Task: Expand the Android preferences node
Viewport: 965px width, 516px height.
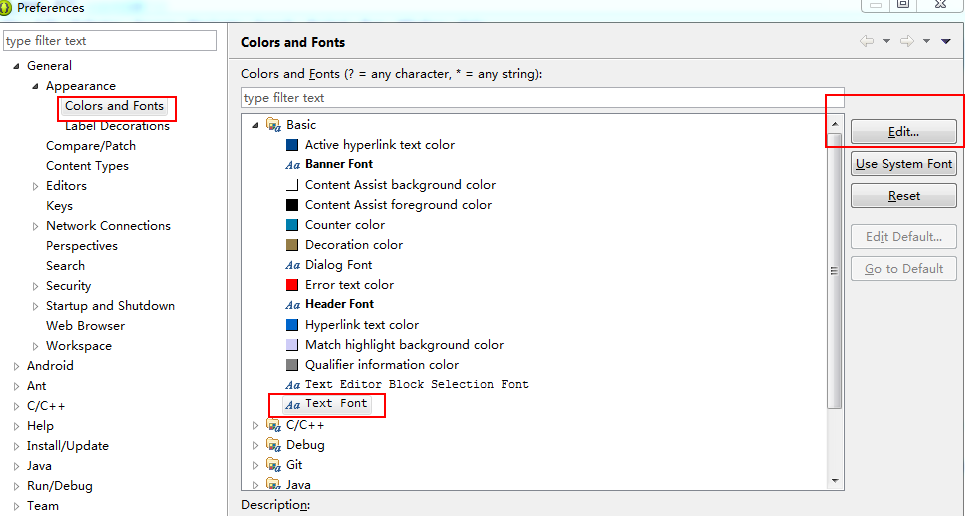Action: [x=17, y=366]
